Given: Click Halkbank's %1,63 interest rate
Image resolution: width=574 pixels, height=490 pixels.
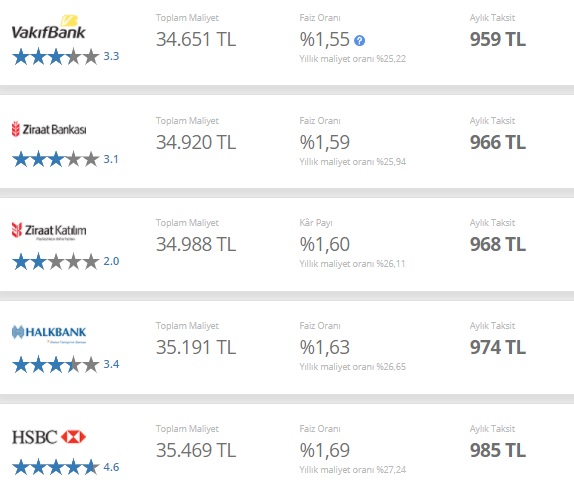Looking at the screenshot, I should point(325,347).
